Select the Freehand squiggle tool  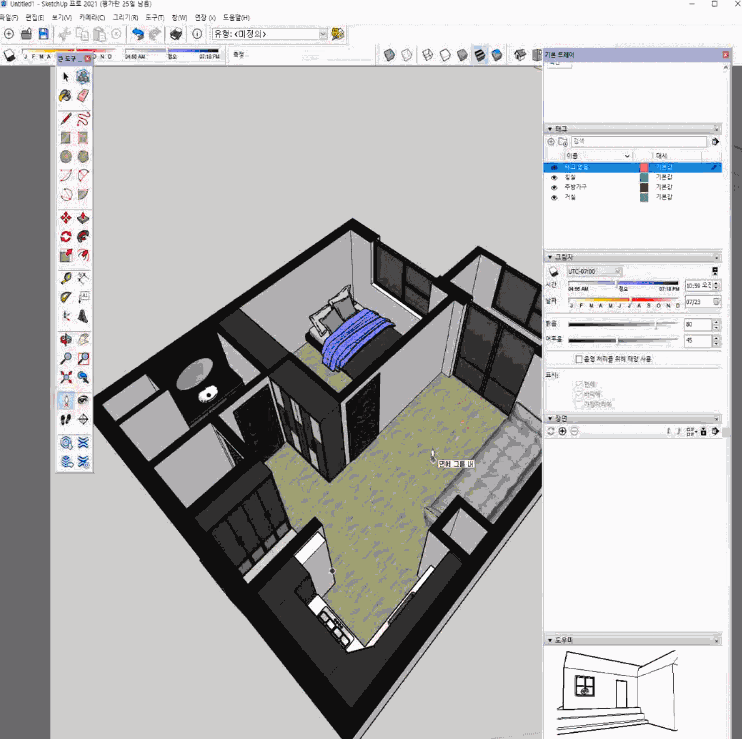coord(83,119)
